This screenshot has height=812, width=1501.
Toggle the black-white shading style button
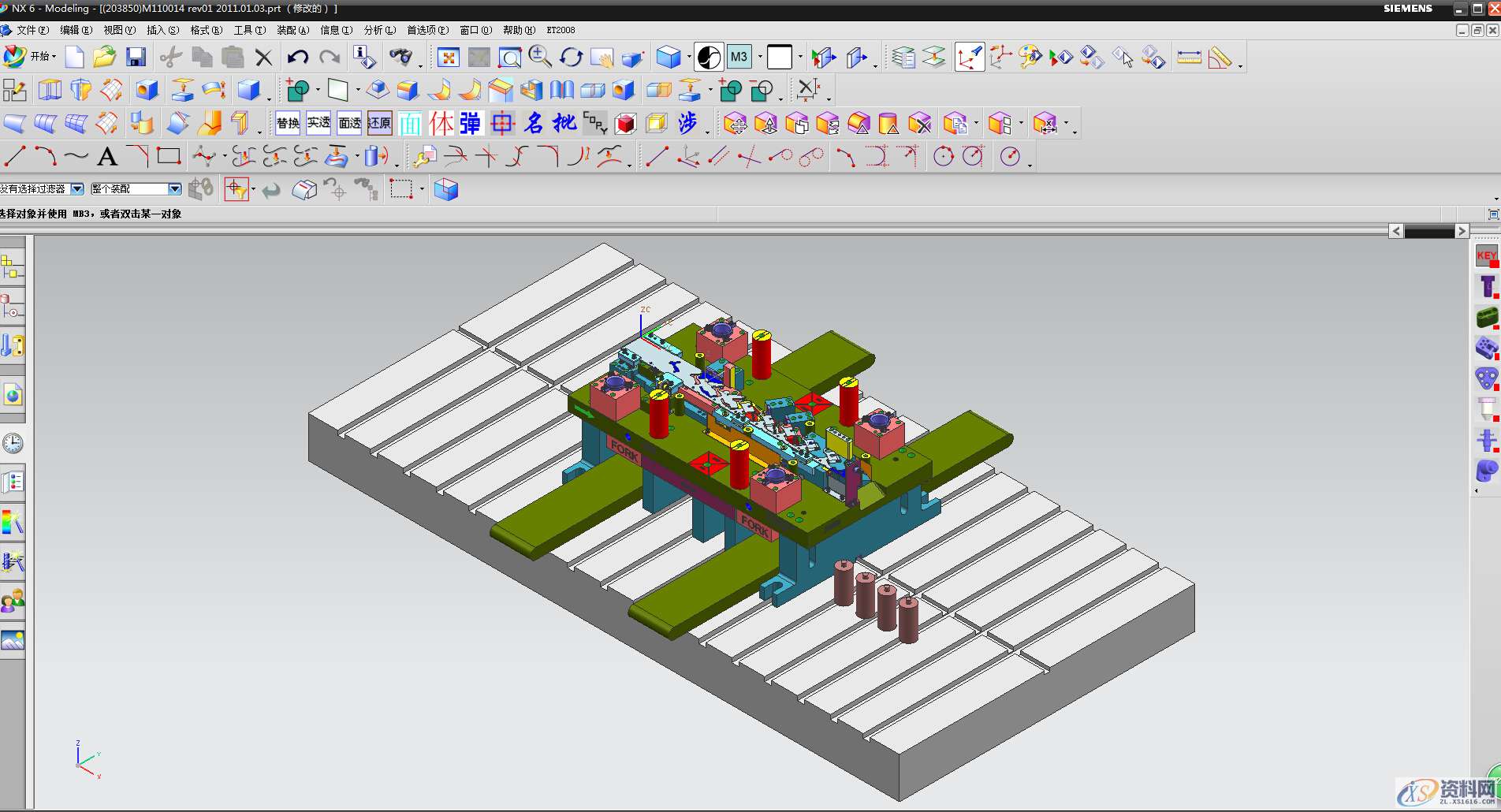tap(709, 57)
